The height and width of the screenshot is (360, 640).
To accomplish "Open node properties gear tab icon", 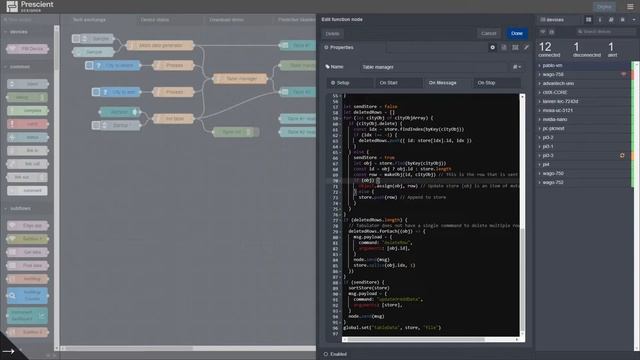I will [x=493, y=47].
